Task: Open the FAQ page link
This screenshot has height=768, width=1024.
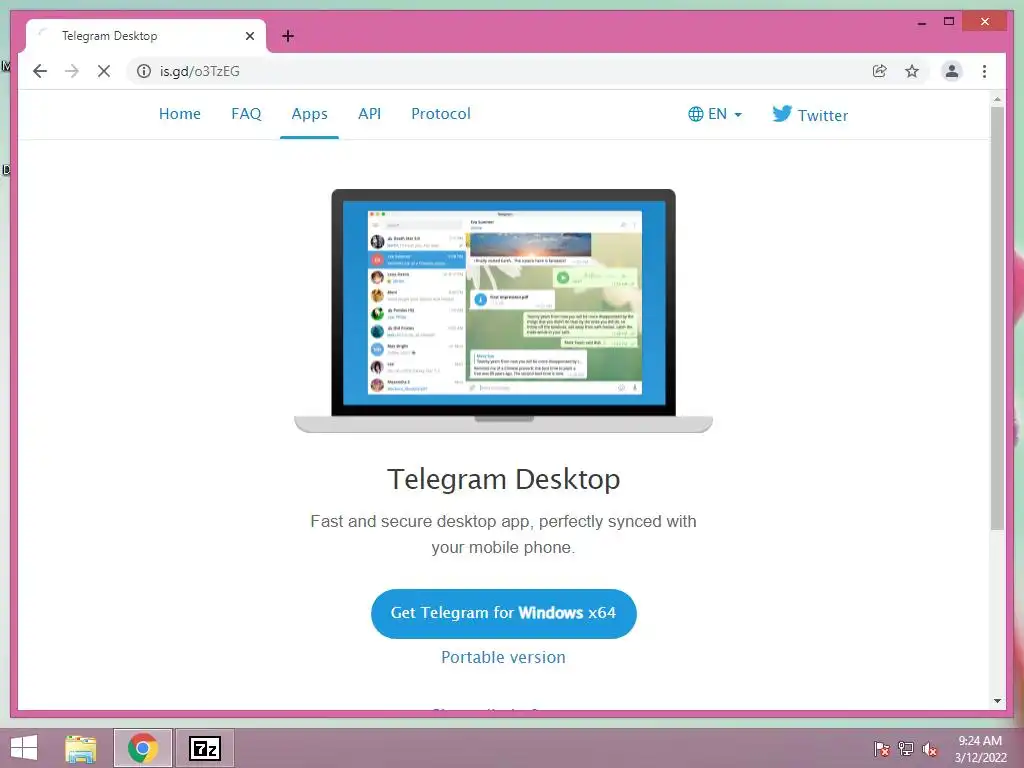Action: tap(246, 114)
